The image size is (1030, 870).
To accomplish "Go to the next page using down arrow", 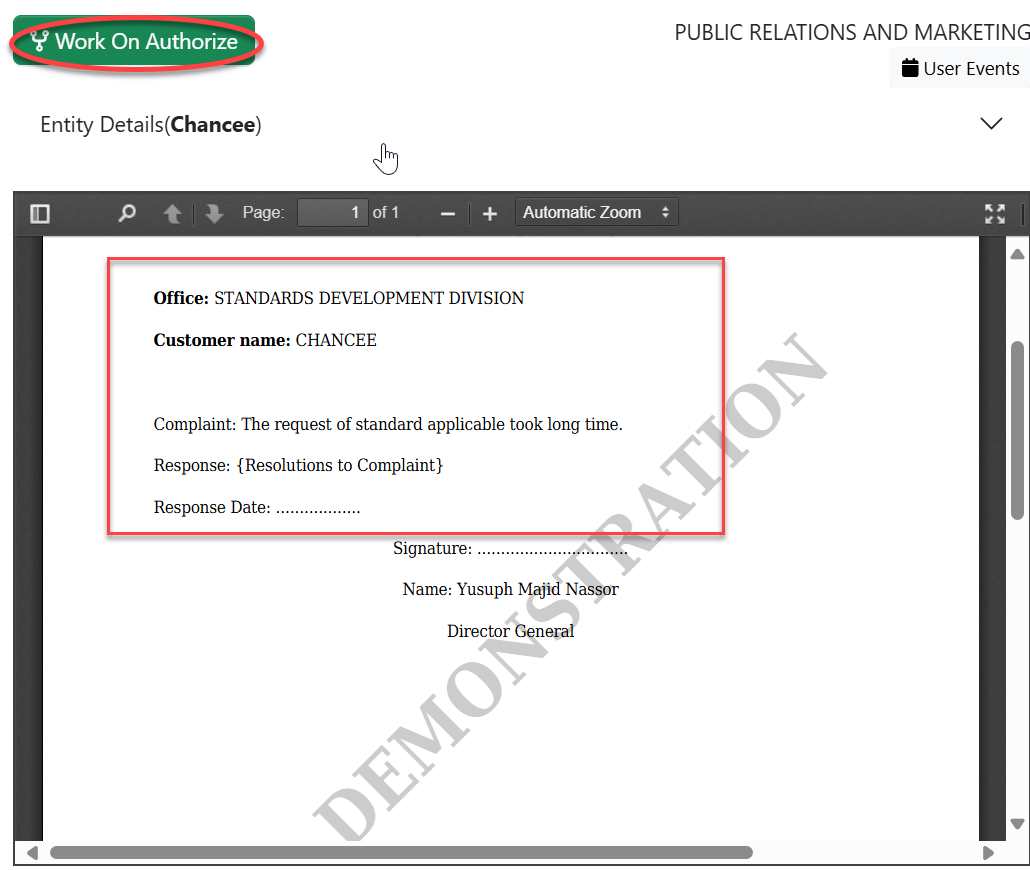I will (214, 213).
